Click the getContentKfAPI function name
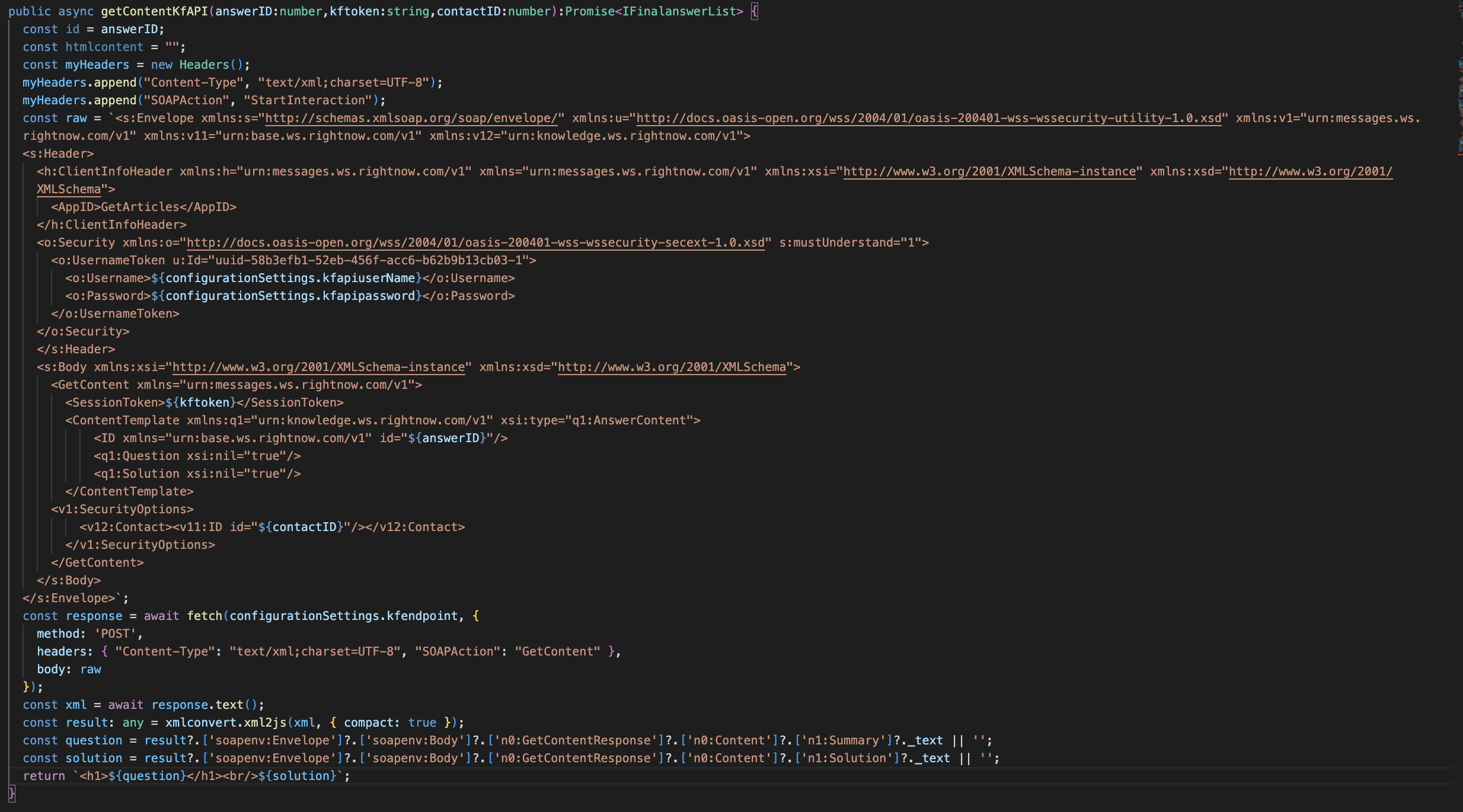 coord(154,11)
